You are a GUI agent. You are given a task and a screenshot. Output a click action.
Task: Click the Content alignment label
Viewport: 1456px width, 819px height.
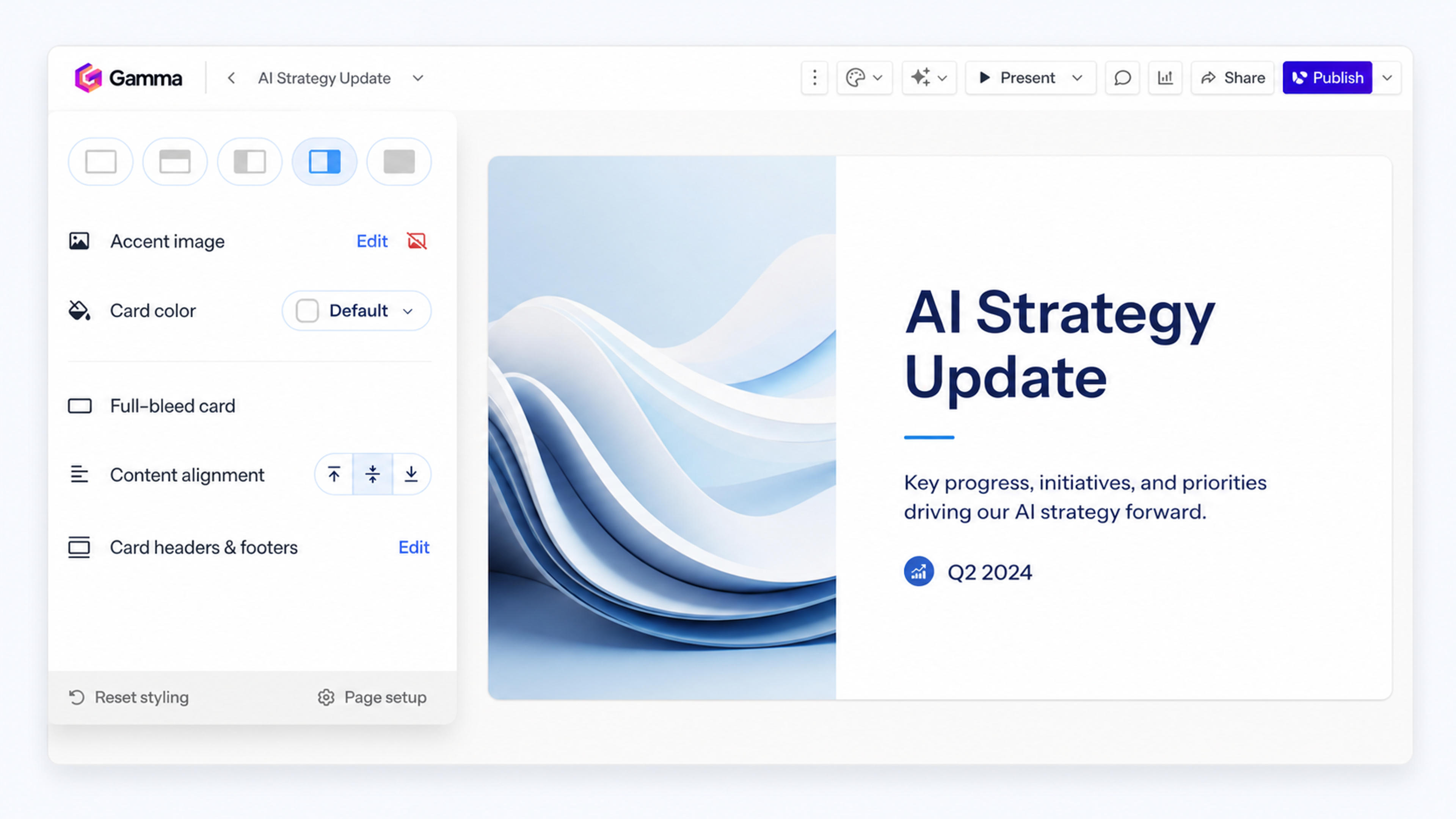[x=187, y=475]
